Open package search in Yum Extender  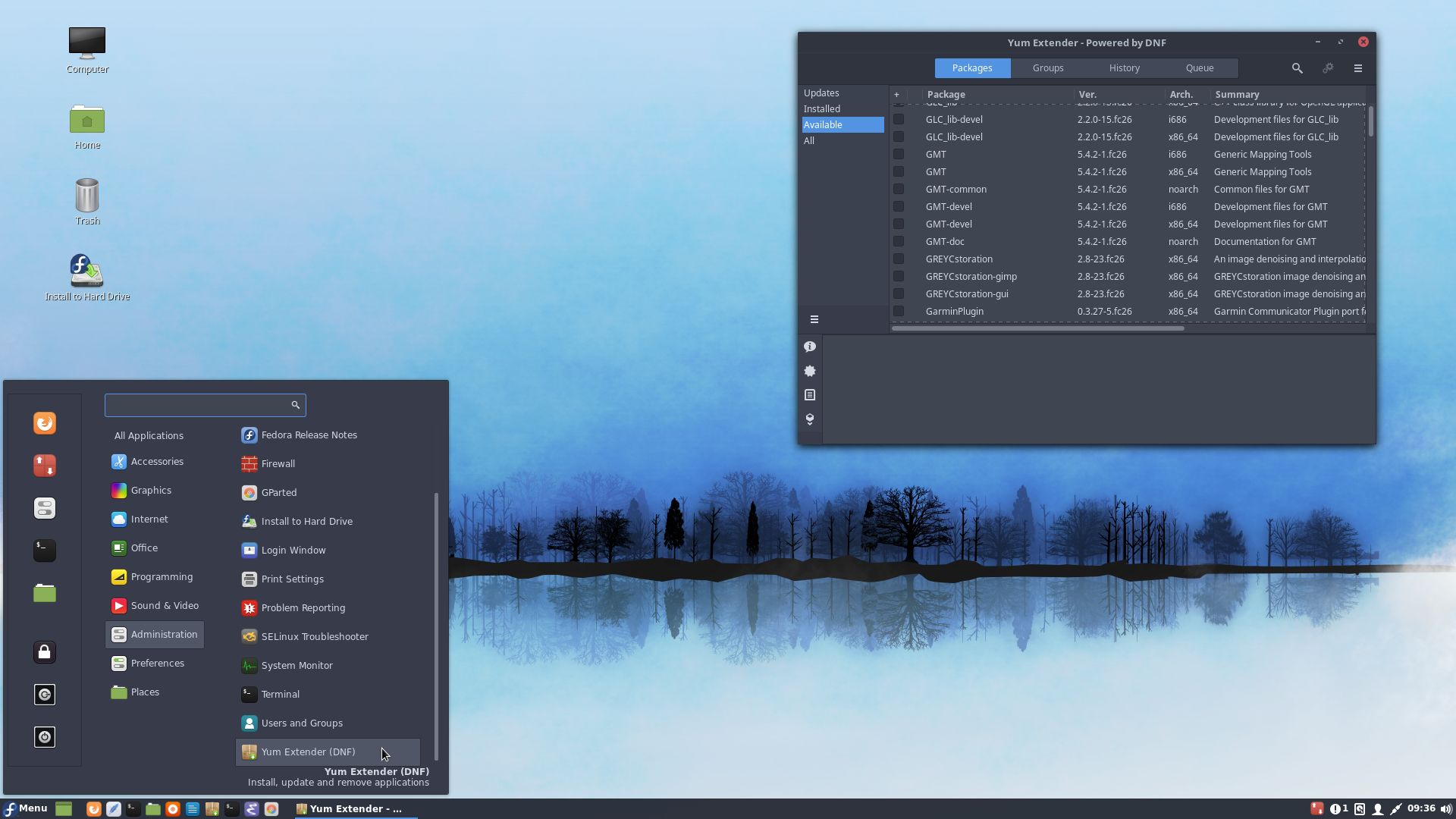pyautogui.click(x=1297, y=68)
